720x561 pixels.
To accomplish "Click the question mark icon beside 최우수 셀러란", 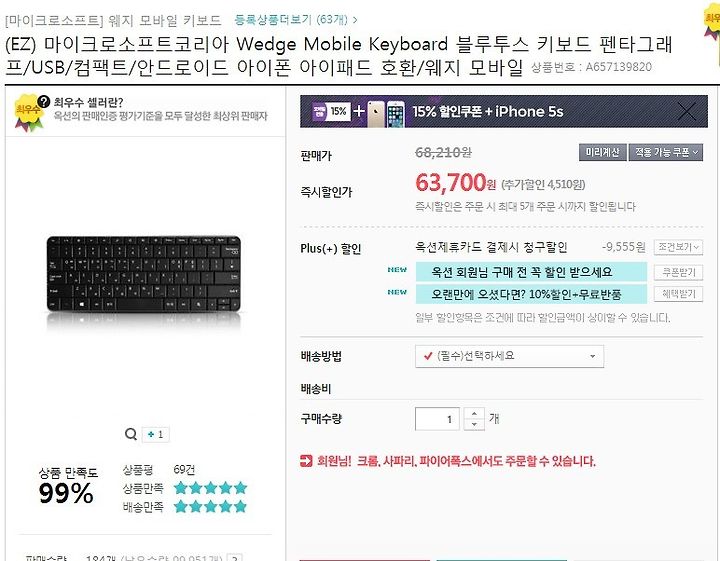I will pyautogui.click(x=44, y=101).
